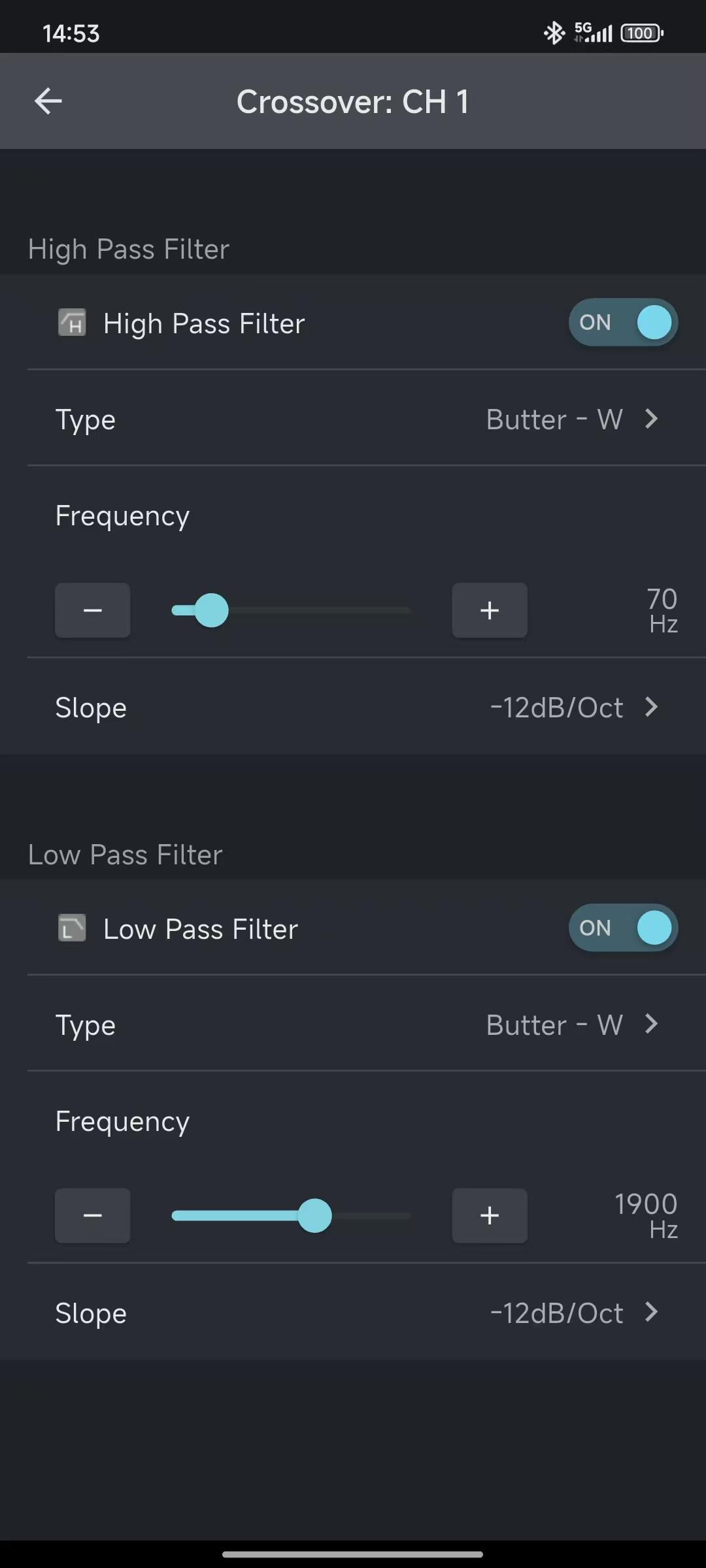Image resolution: width=706 pixels, height=1568 pixels.
Task: Change low pass Slope -12dB/Oct setting
Action: tap(574, 1313)
